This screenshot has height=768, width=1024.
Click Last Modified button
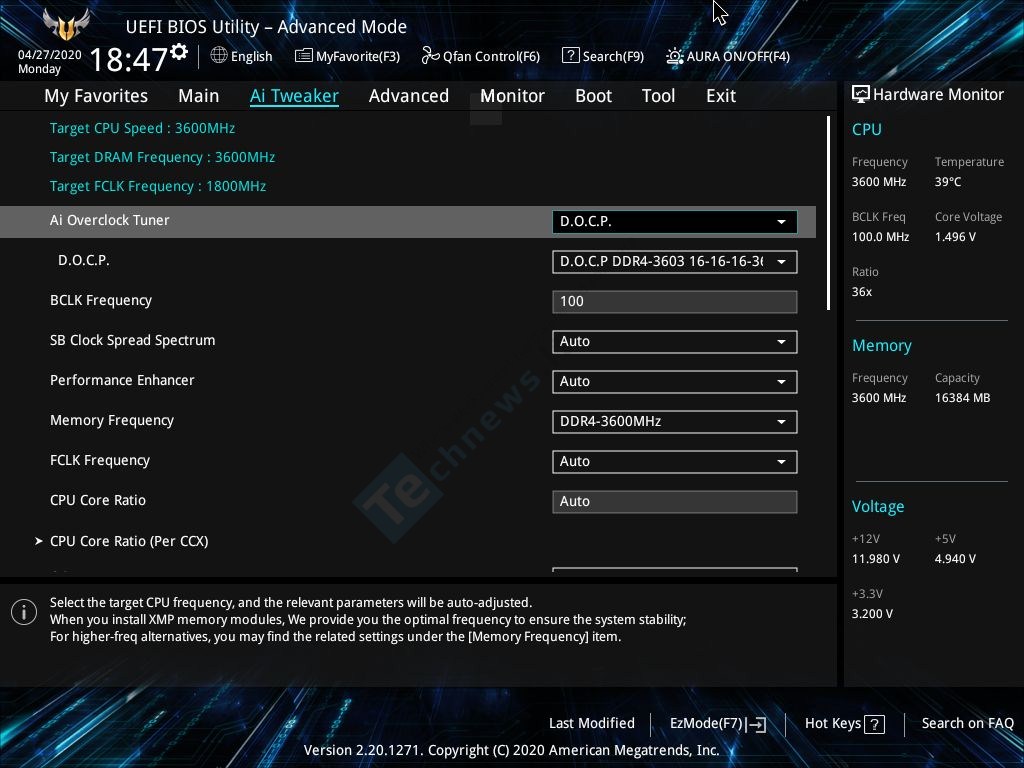pyautogui.click(x=592, y=724)
